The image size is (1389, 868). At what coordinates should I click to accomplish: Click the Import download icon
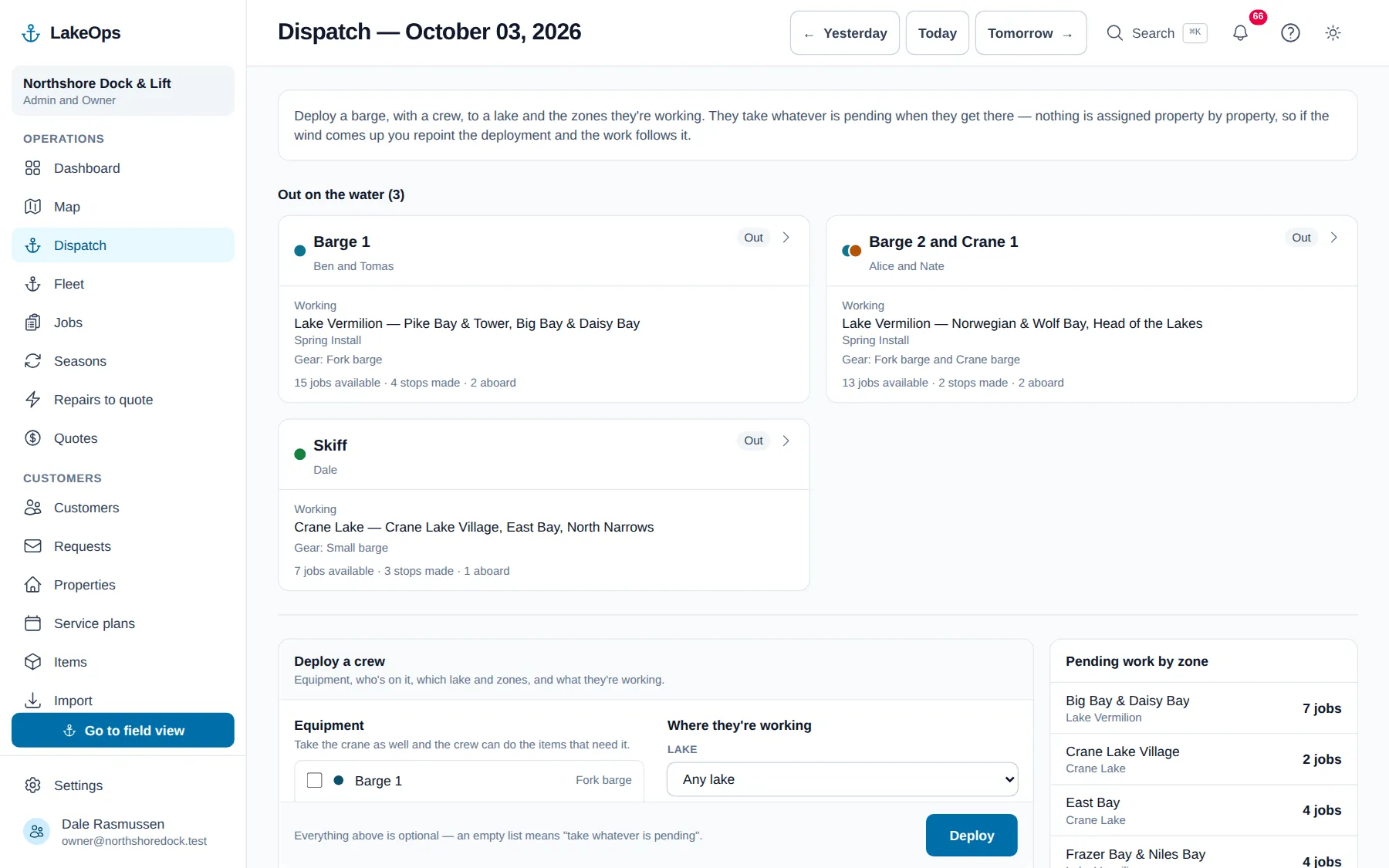pos(32,701)
